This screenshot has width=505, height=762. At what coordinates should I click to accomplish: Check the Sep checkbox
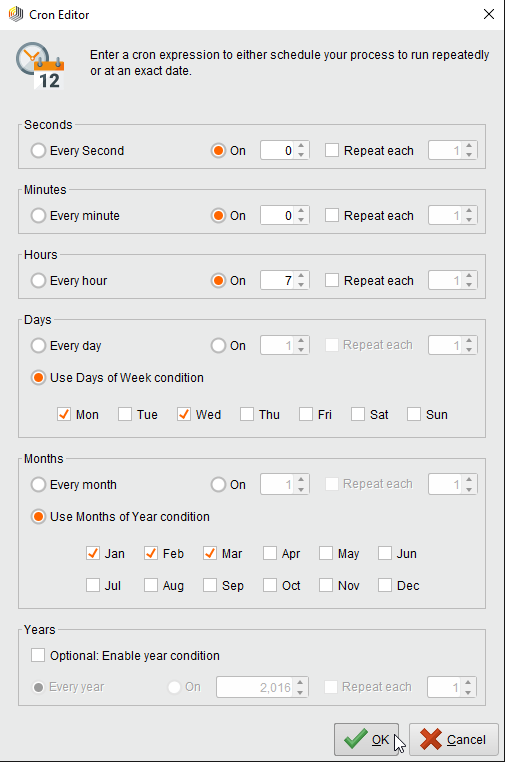coord(209,585)
